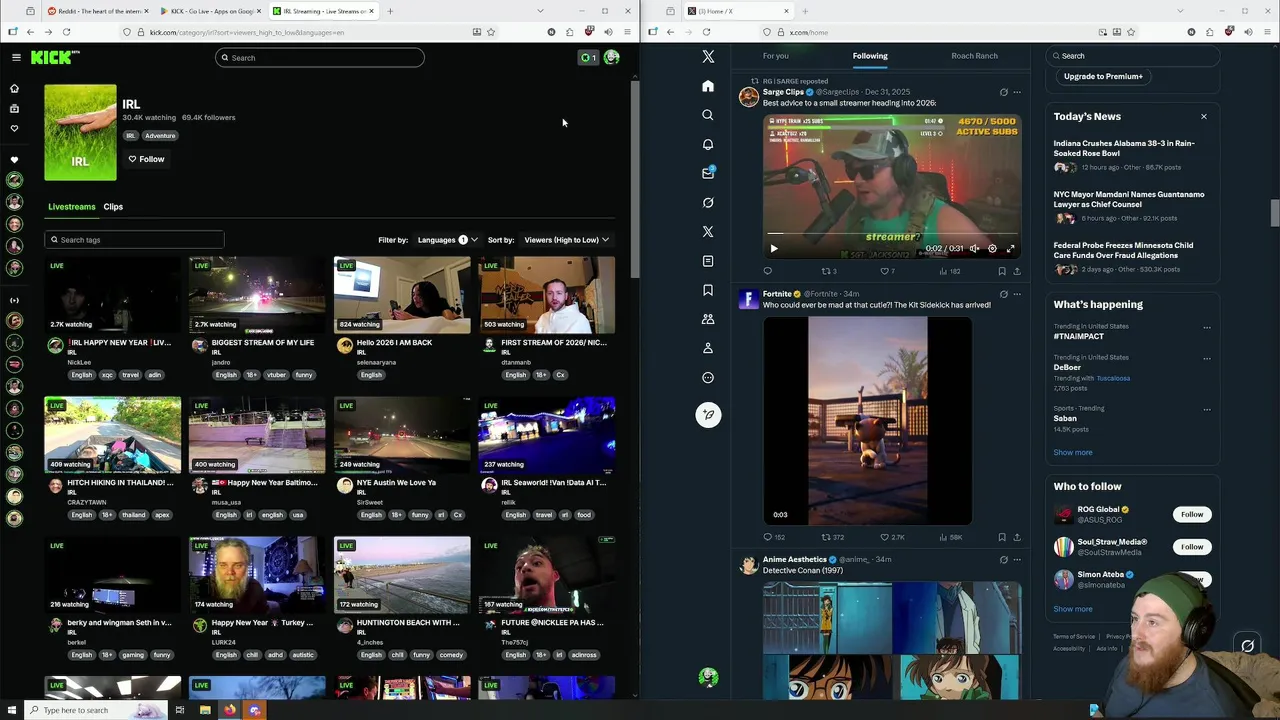Open Sarge Clips video settings gear
The width and height of the screenshot is (1280, 720).
[992, 248]
